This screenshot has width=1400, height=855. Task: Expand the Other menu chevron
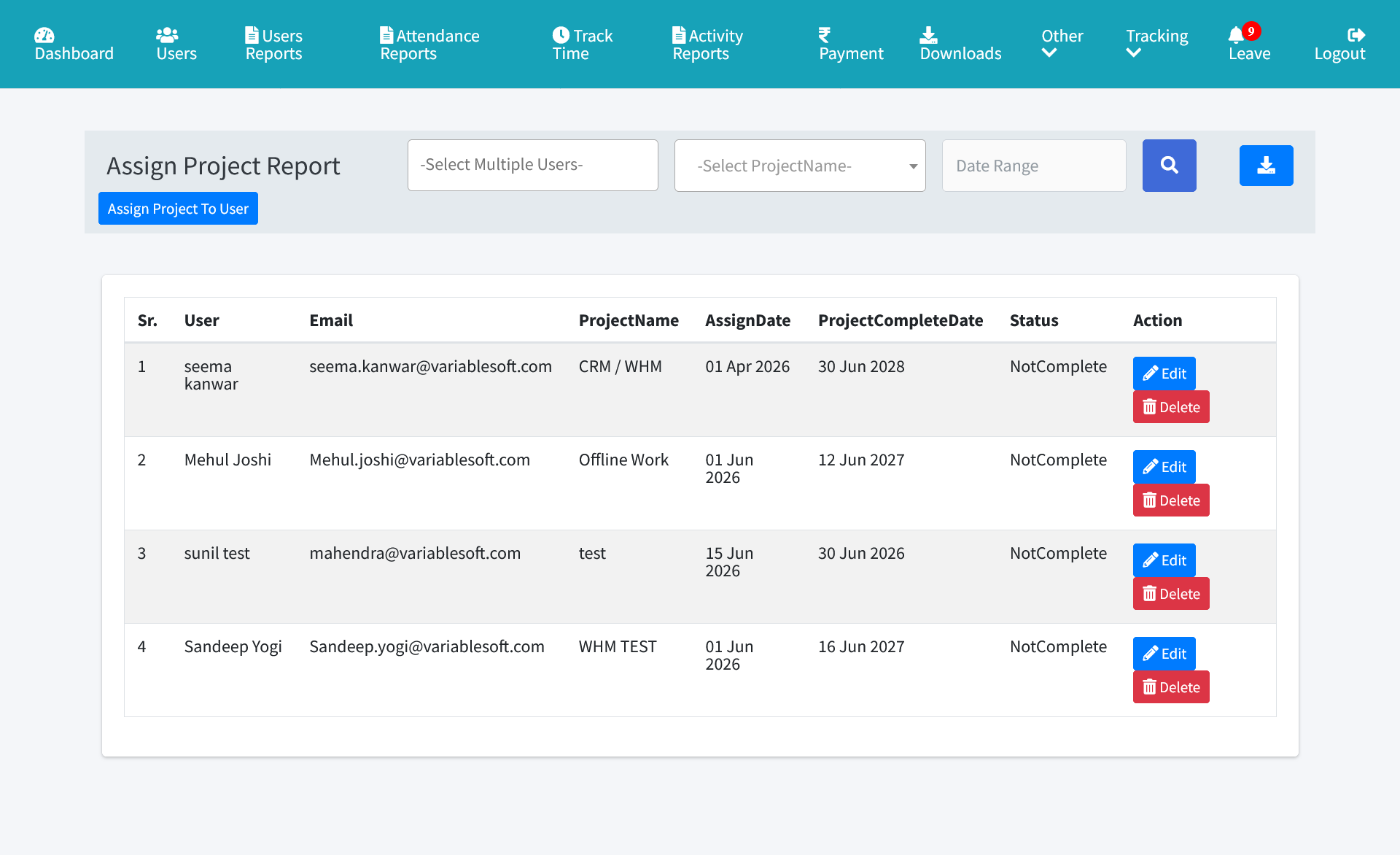point(1049,53)
